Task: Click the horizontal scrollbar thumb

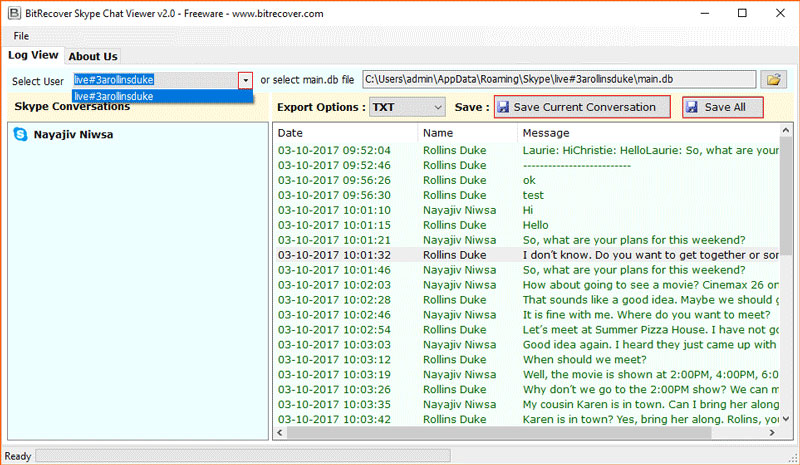Action: [499, 433]
